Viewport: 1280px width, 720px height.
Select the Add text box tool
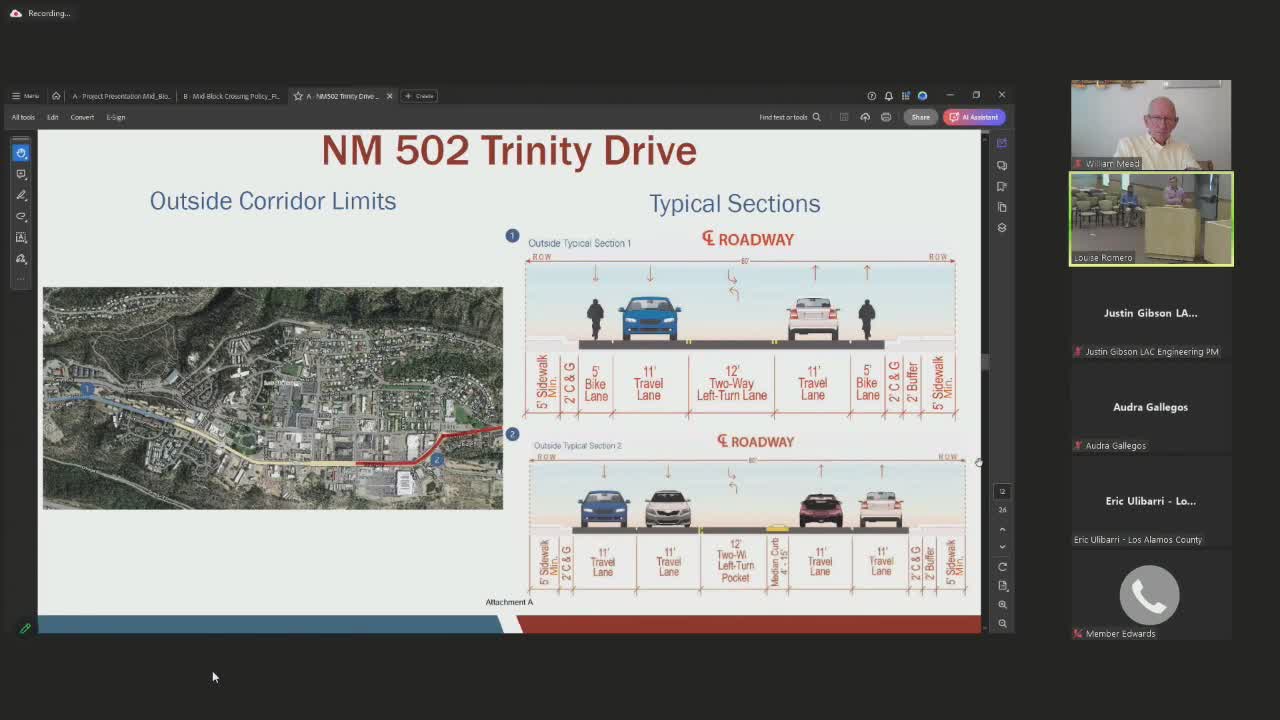tap(21, 237)
